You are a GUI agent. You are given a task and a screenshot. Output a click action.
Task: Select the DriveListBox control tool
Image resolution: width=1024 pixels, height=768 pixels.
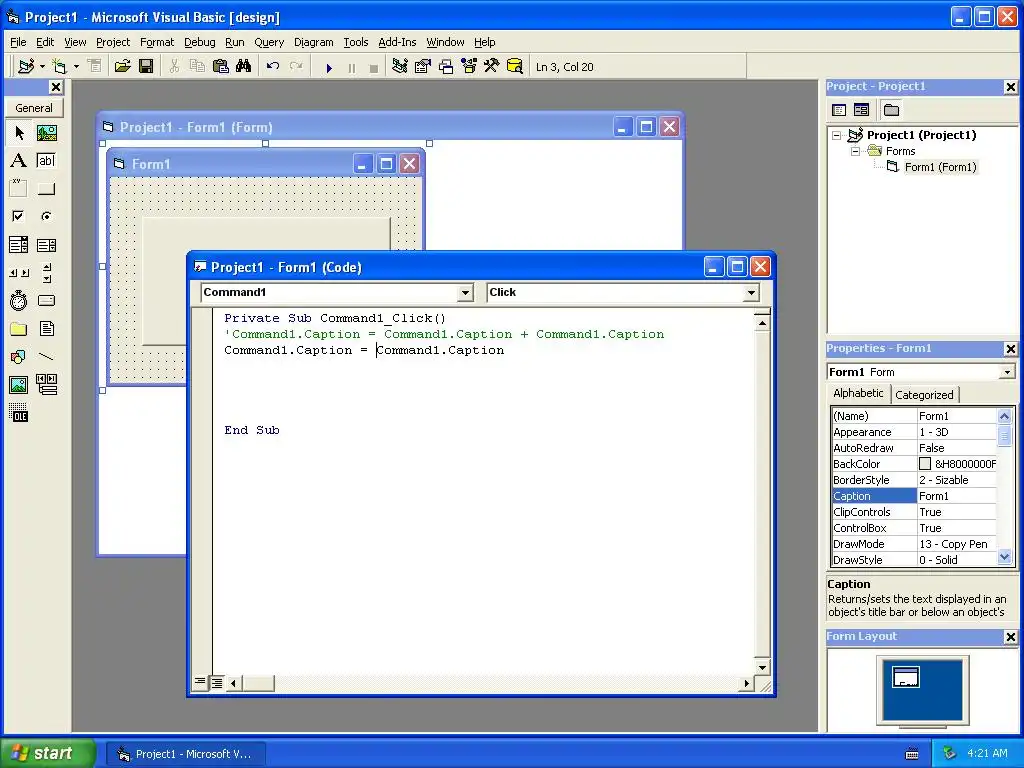[x=46, y=300]
